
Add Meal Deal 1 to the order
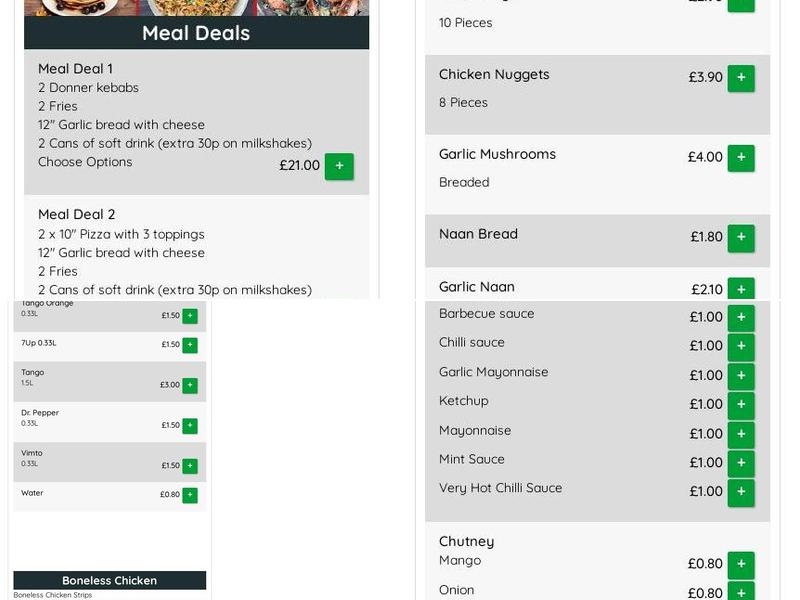339,166
